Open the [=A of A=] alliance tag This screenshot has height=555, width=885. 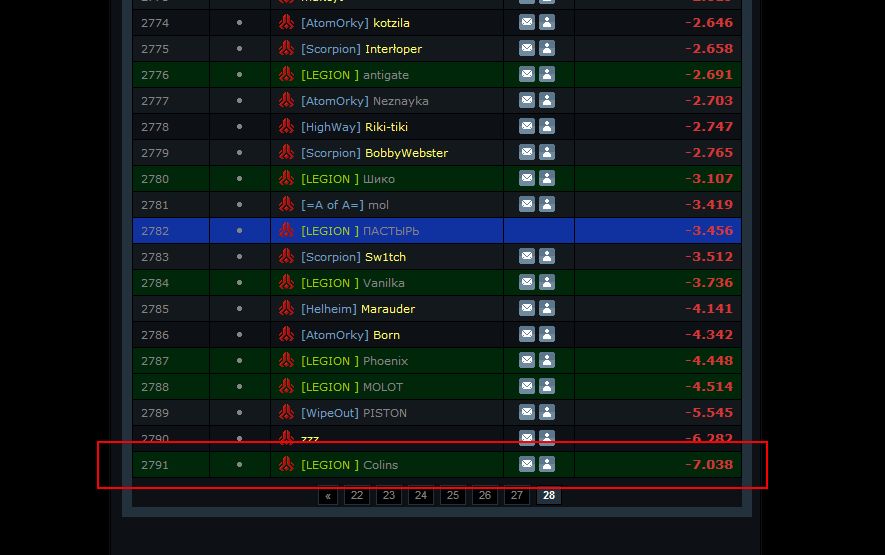(x=332, y=205)
